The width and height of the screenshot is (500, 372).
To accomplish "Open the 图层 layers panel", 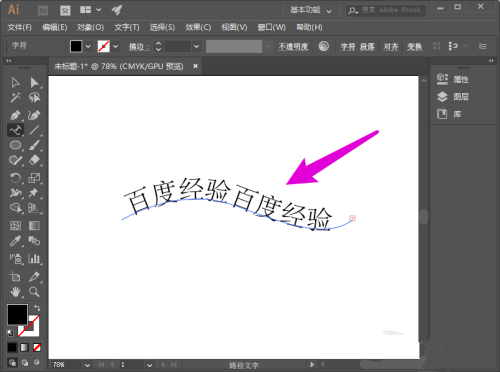I will click(x=453, y=97).
